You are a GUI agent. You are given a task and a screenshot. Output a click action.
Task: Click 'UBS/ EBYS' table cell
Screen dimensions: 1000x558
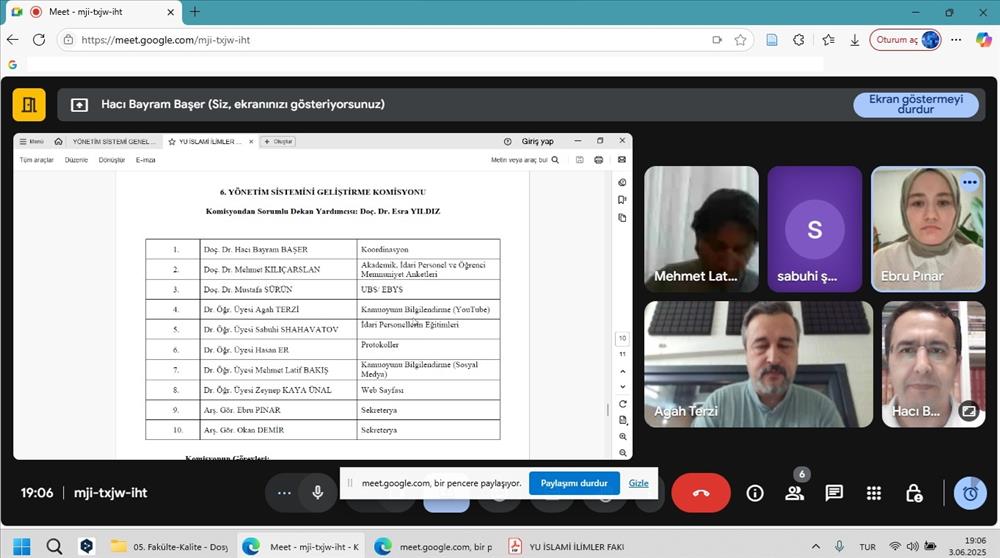(x=429, y=290)
